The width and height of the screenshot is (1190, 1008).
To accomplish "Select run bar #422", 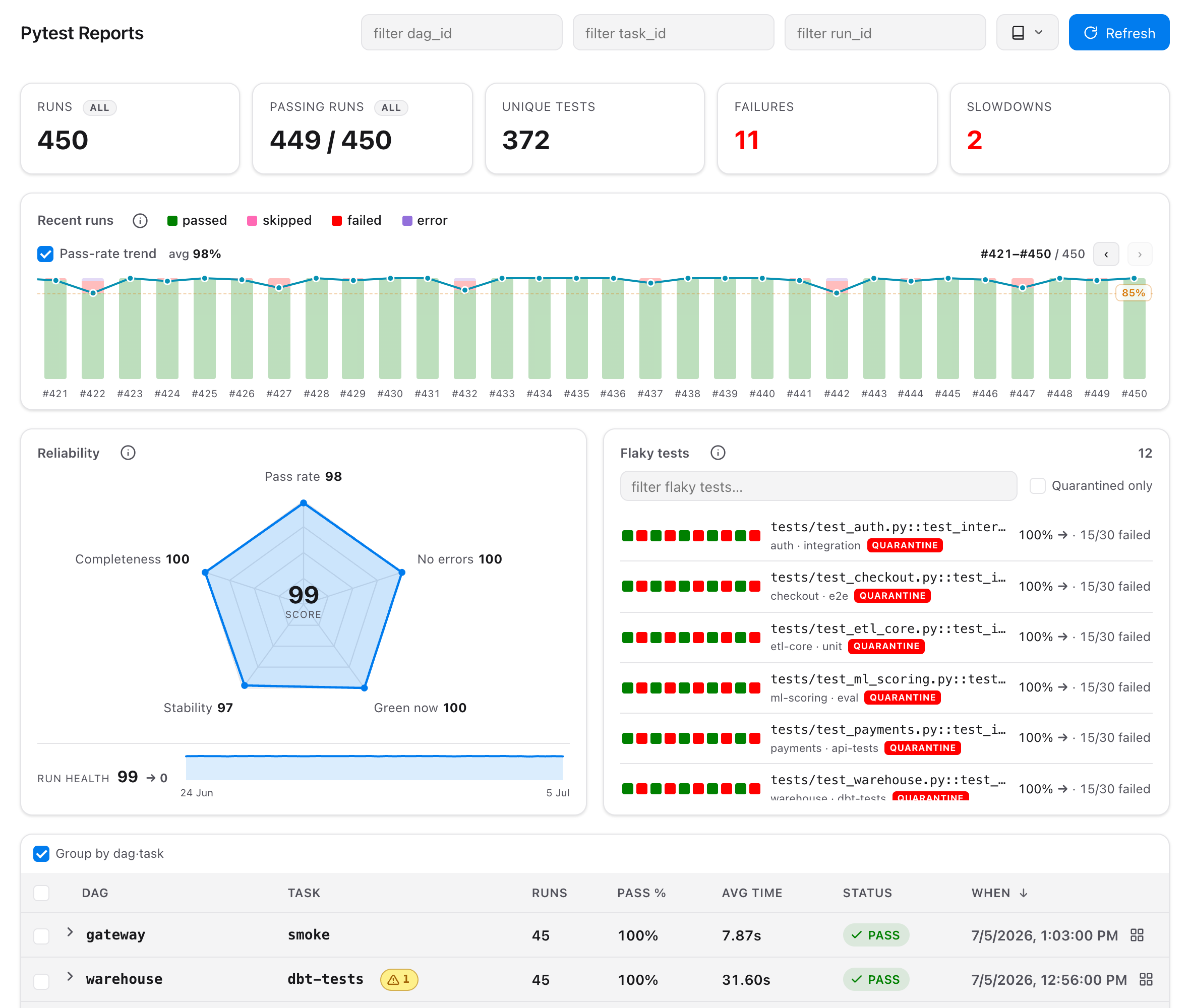I will pos(93,329).
